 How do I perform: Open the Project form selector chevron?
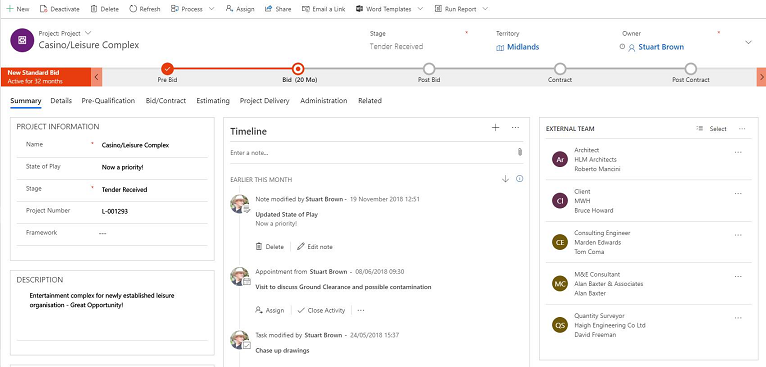(x=88, y=33)
